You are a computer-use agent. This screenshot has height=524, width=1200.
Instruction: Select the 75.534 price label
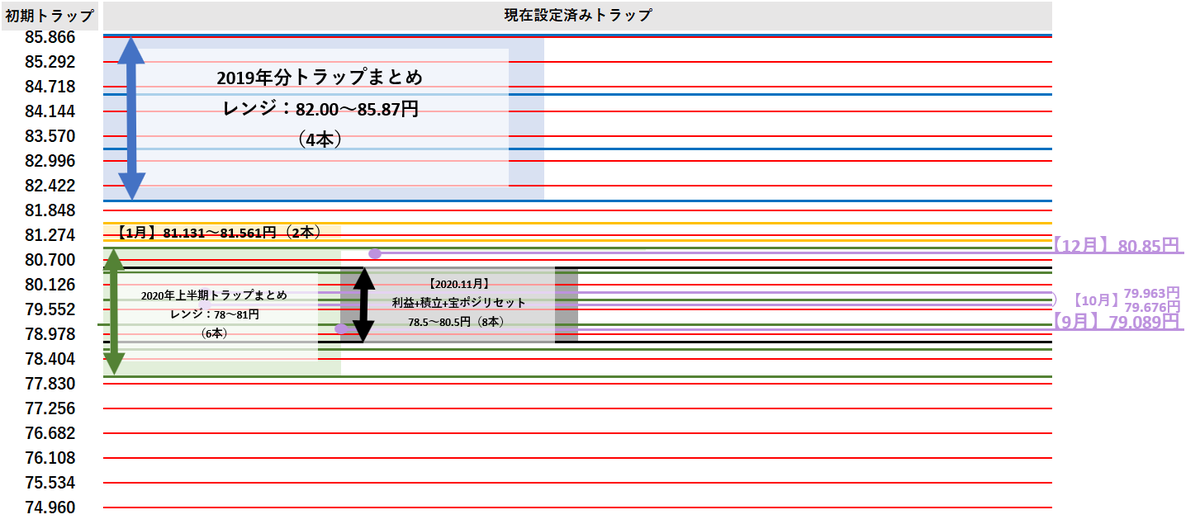[49, 483]
